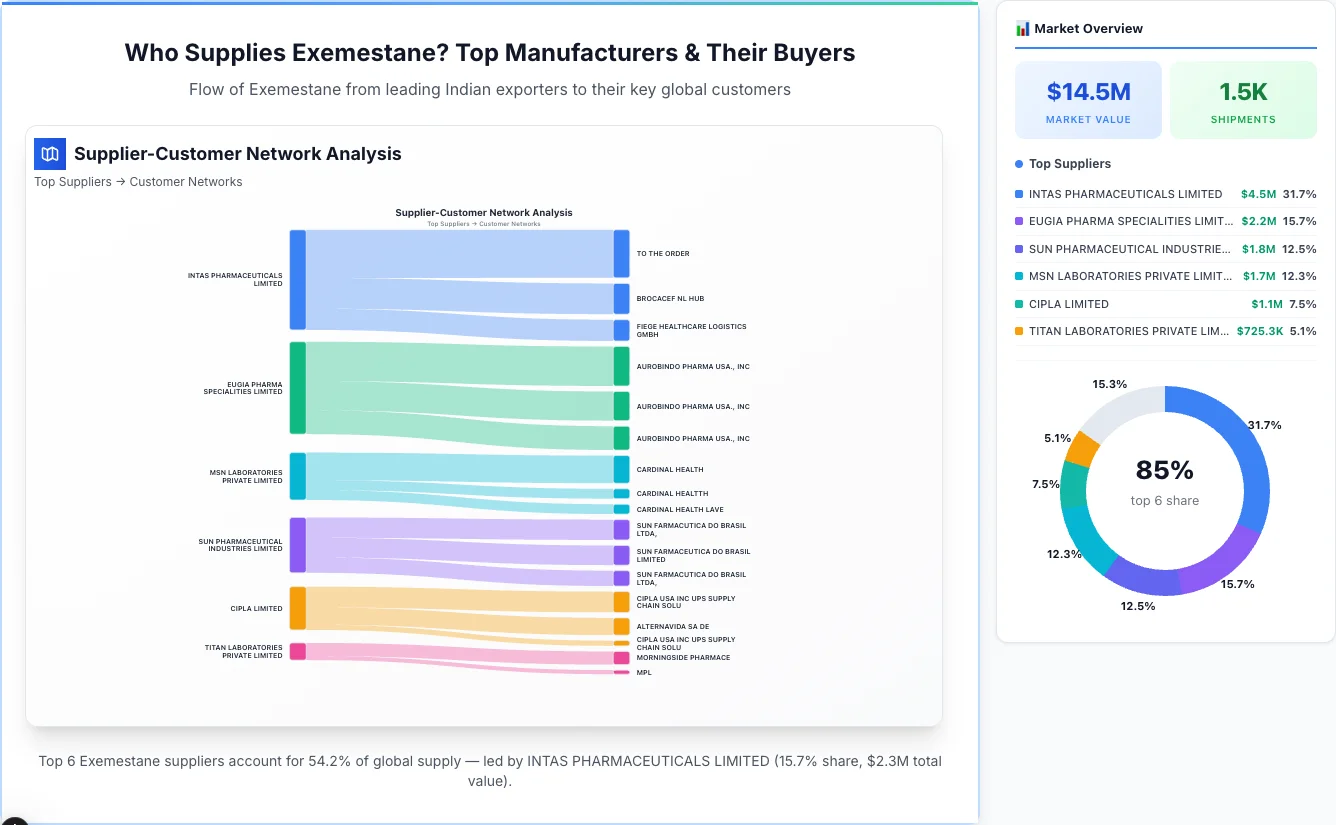Click the purple square beside SUN PHARMACEUTICAL INDUSTRIES
The width and height of the screenshot is (1336, 825).
click(x=1019, y=249)
